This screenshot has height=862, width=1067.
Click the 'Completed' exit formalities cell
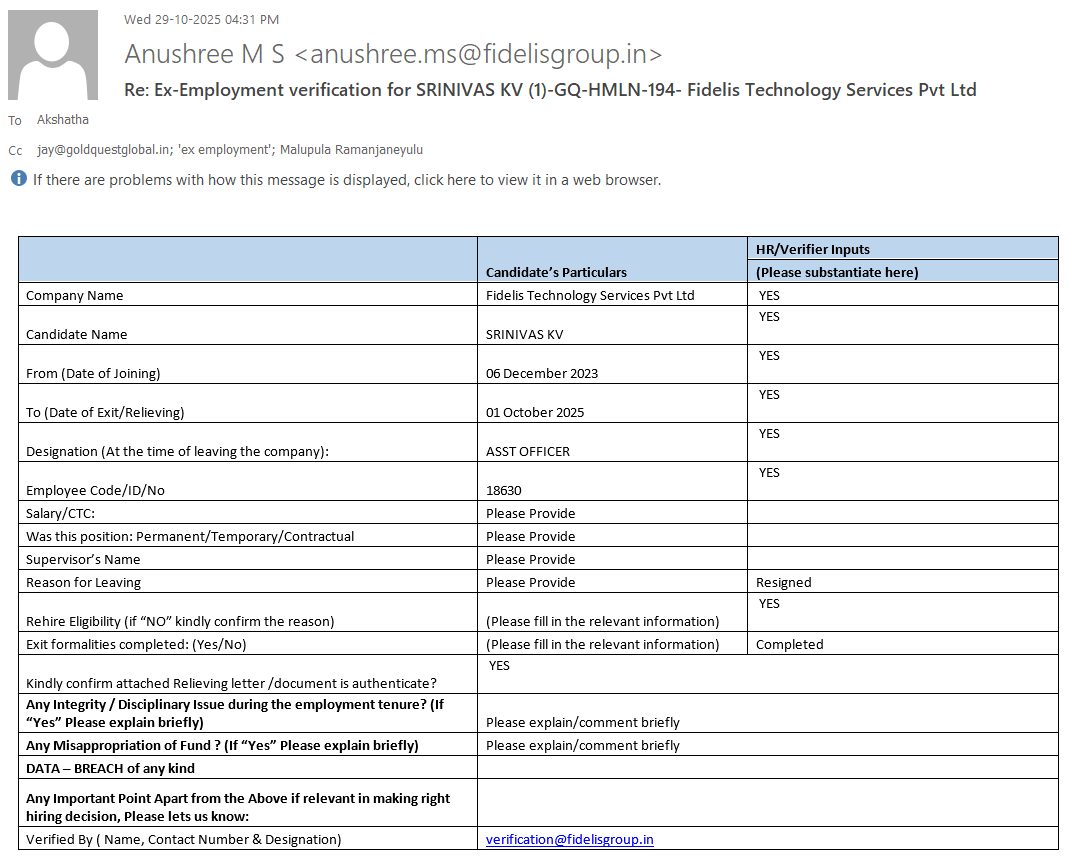[x=789, y=644]
